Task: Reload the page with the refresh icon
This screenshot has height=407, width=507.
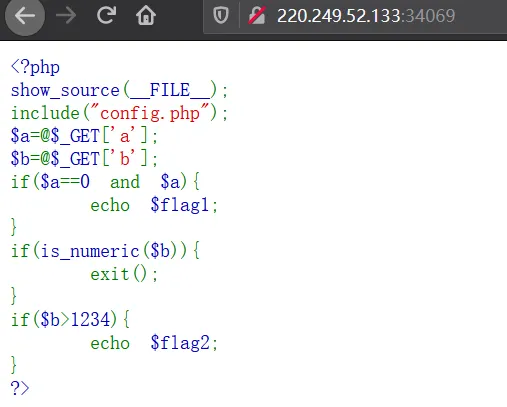Action: click(106, 15)
